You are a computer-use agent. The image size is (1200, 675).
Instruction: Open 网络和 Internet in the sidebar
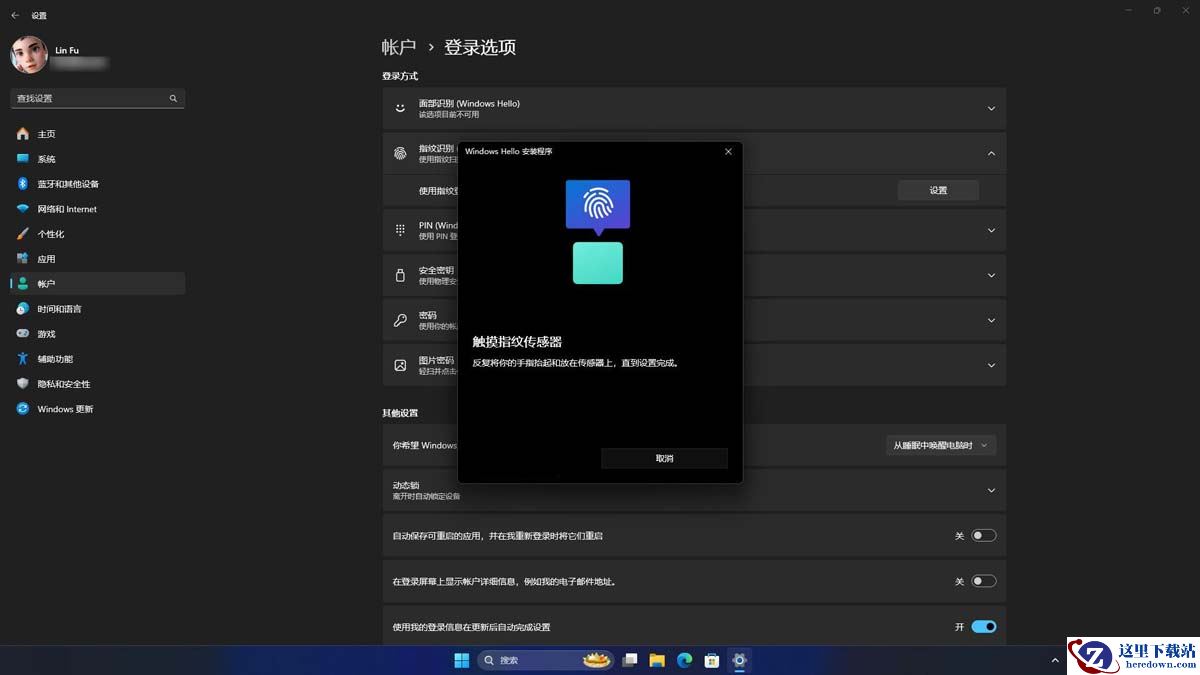98,209
